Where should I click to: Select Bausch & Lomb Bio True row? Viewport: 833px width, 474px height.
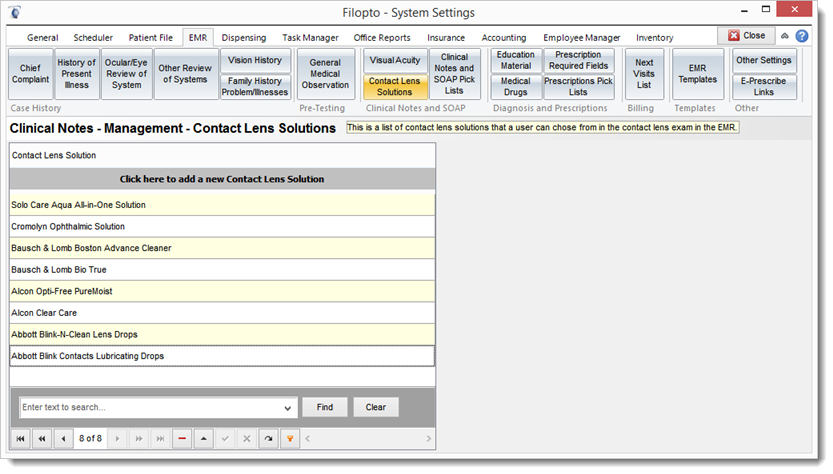click(222, 270)
